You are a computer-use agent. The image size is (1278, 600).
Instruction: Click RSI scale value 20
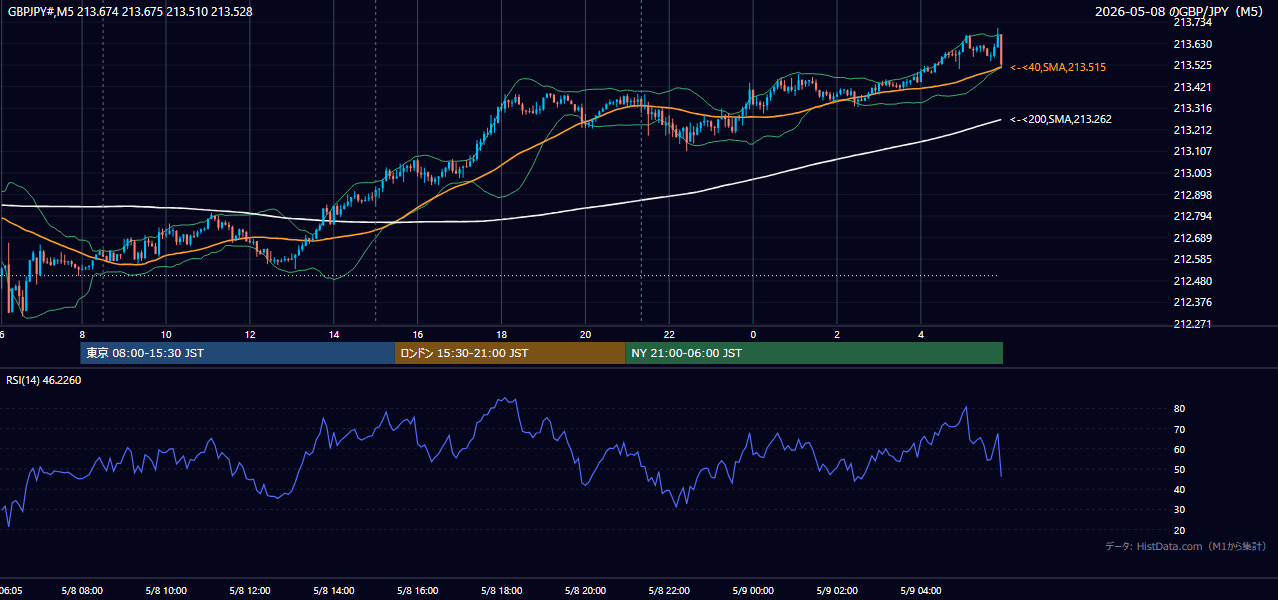(x=1179, y=530)
